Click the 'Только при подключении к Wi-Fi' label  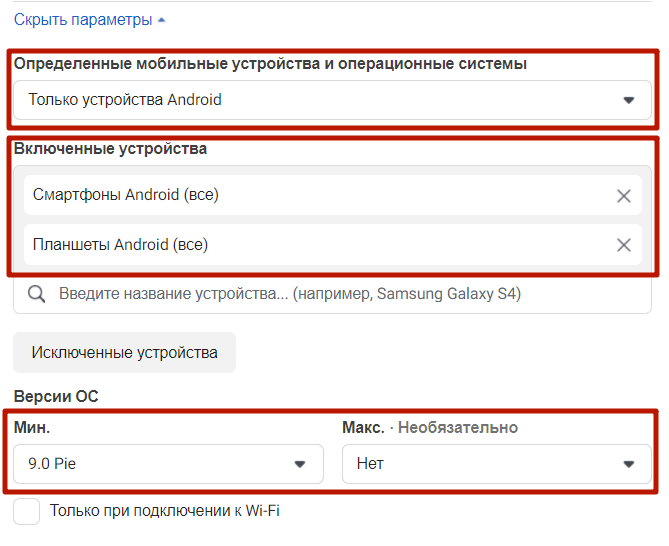[x=165, y=511]
